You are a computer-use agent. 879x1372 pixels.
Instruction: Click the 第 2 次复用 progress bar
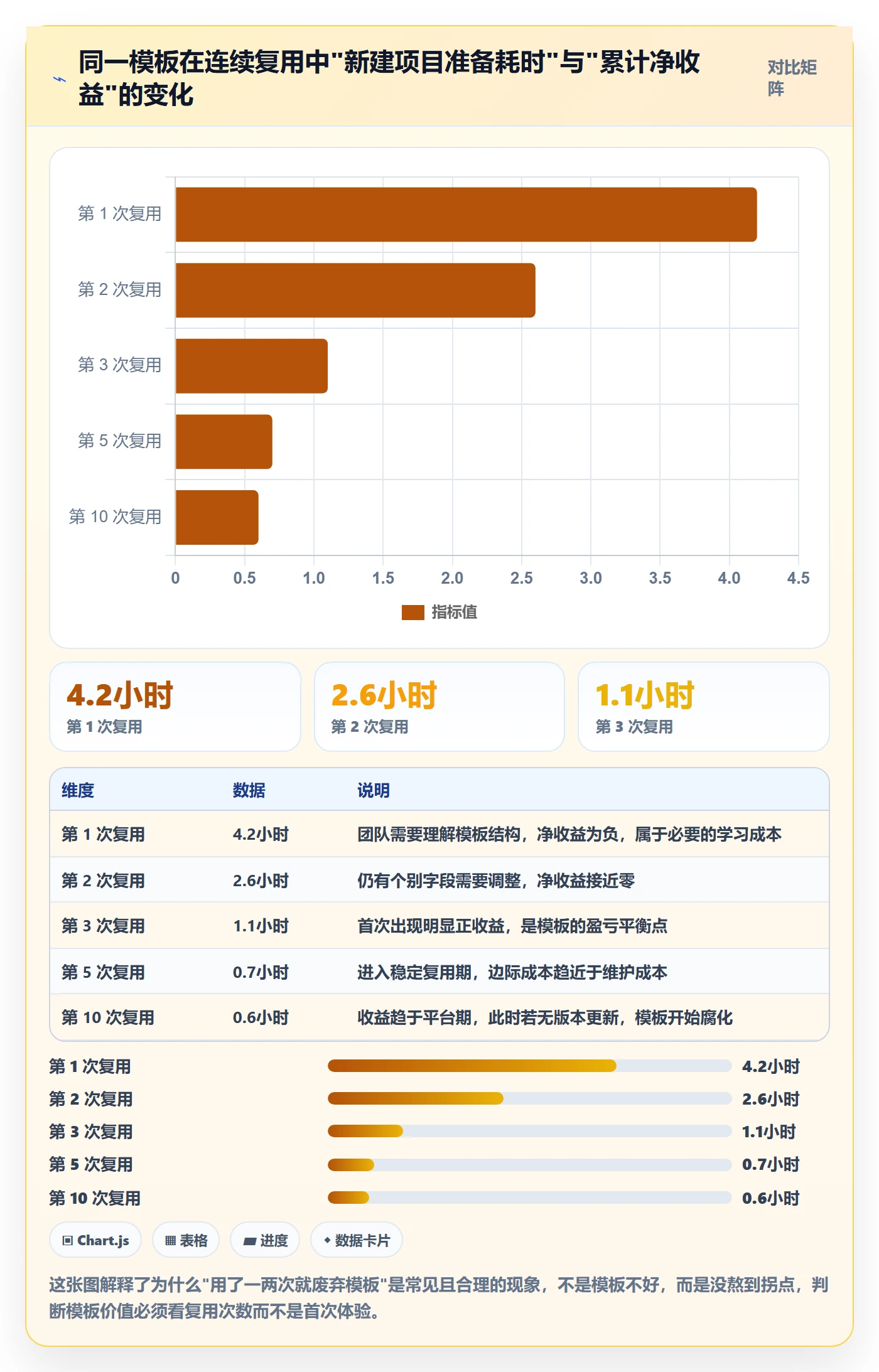529,1098
